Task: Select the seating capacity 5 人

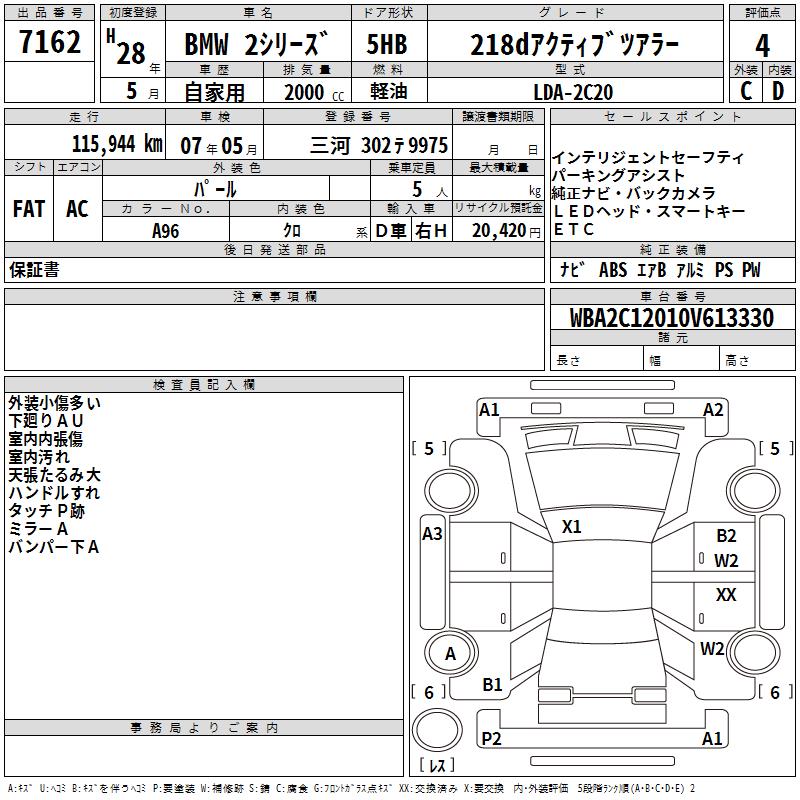Action: [x=430, y=190]
